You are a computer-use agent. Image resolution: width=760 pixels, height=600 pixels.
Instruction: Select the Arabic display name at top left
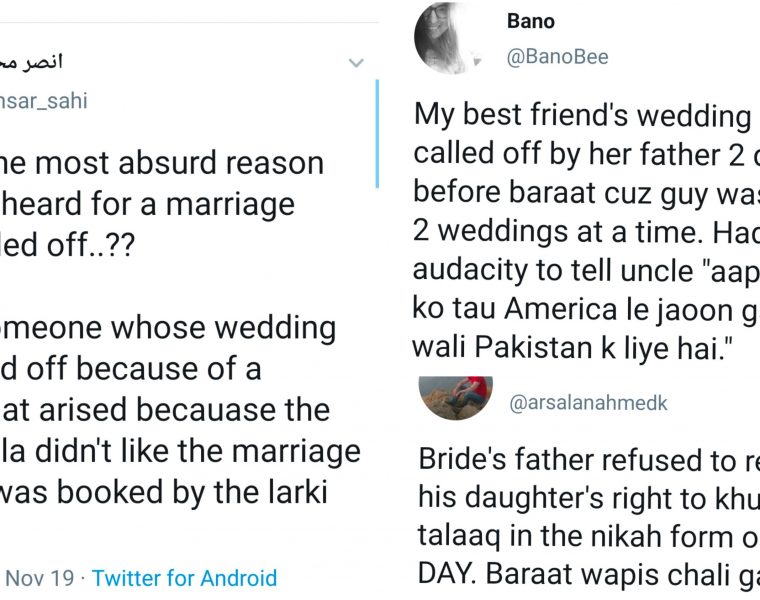[x=32, y=62]
